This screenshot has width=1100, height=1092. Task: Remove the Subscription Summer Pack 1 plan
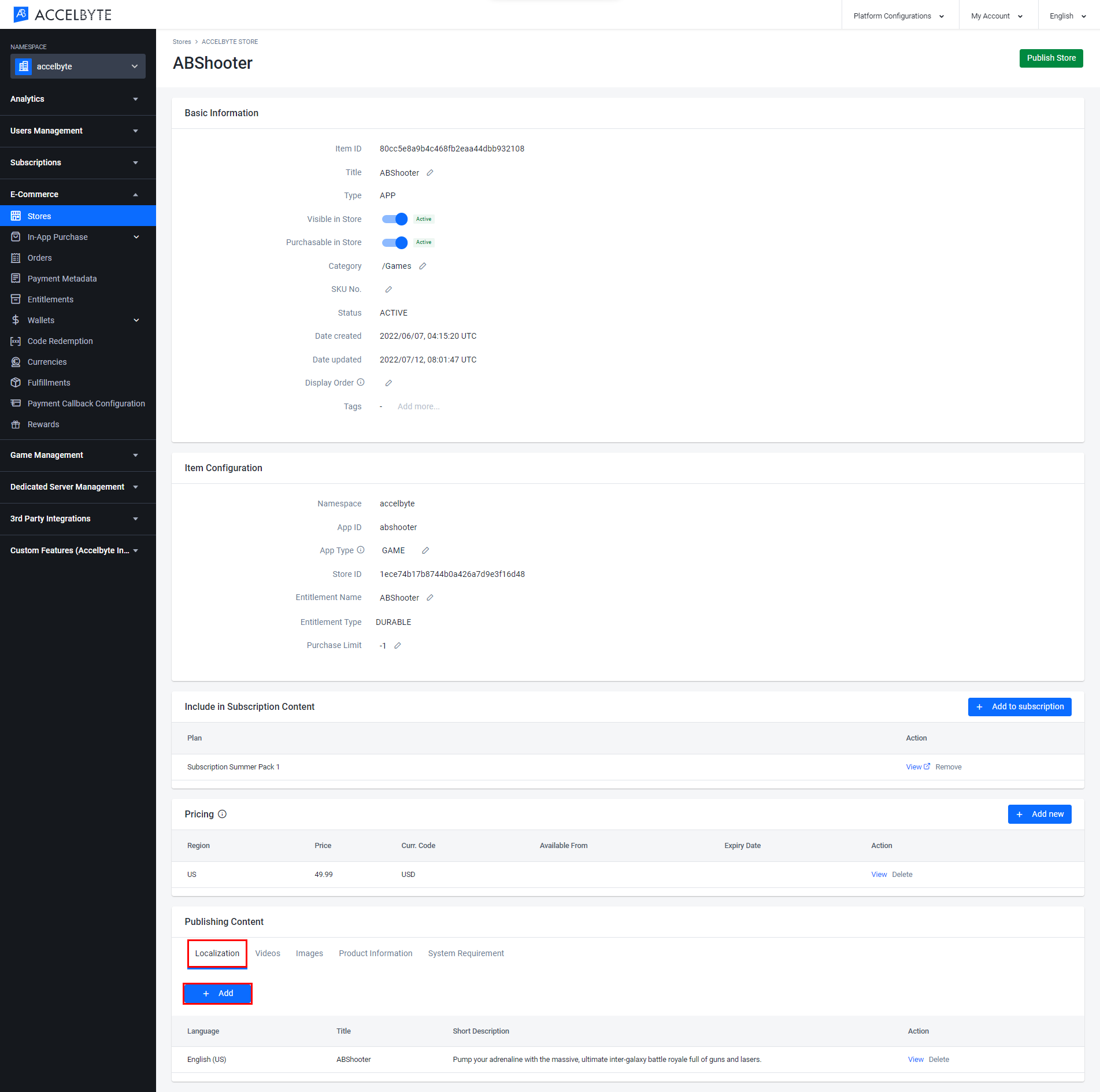(949, 767)
